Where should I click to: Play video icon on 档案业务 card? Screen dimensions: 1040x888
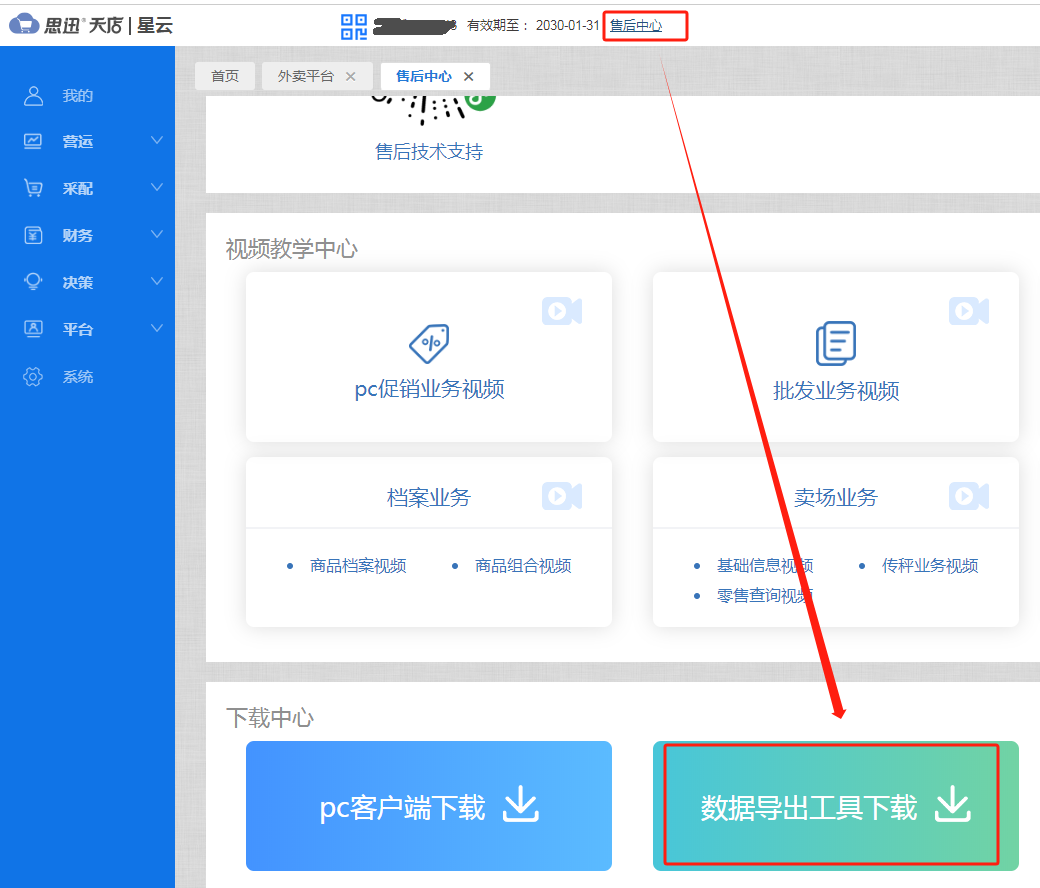click(x=562, y=496)
